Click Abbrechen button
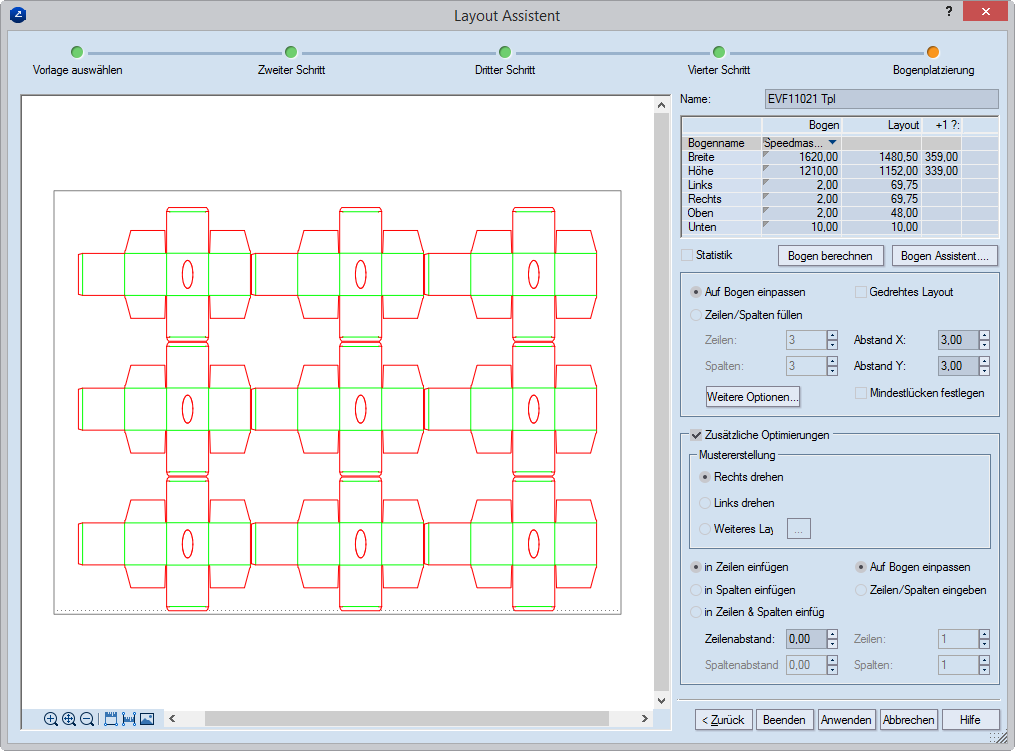The image size is (1015, 751). tap(908, 720)
